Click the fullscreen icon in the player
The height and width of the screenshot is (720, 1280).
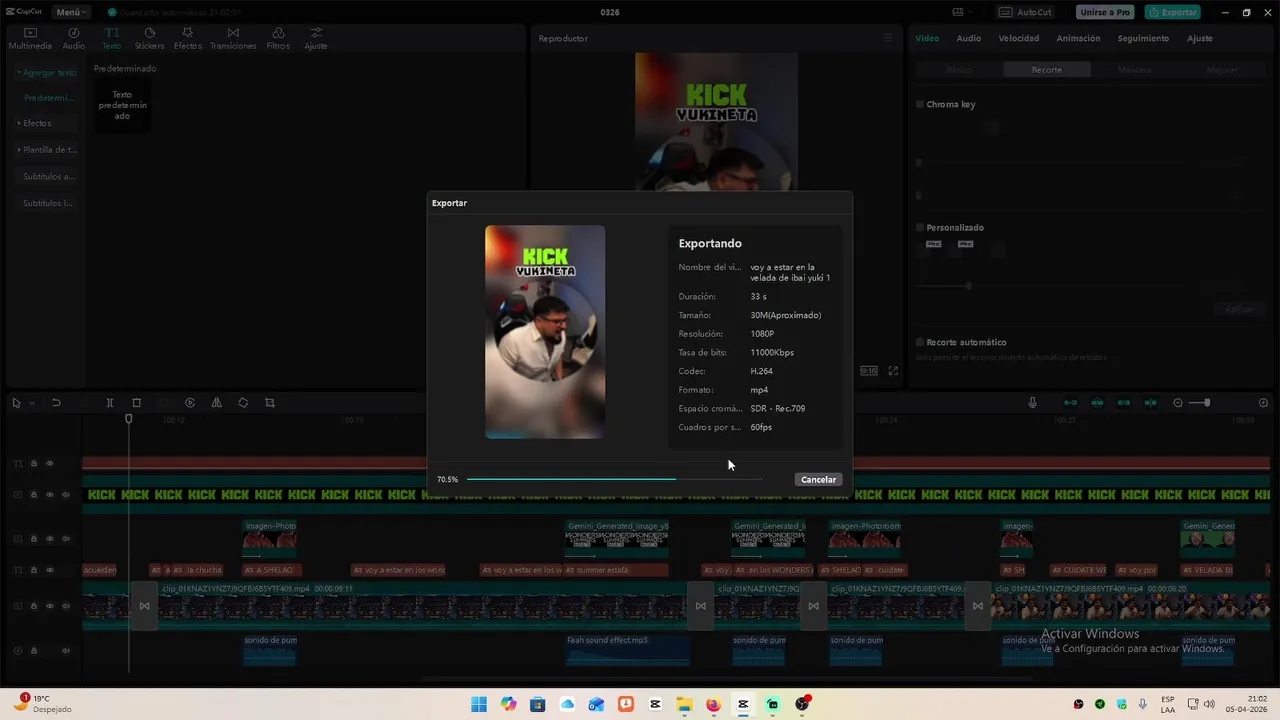893,371
